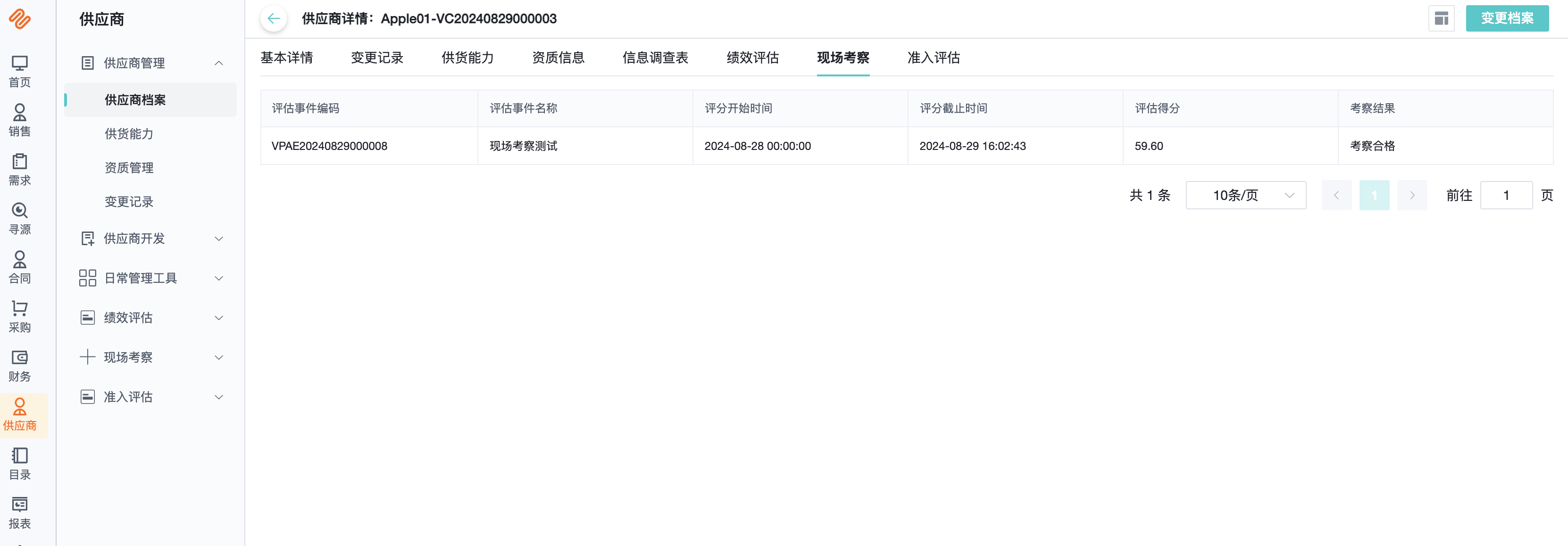Open 供应商档案 in sidebar
The image size is (1568, 546).
point(150,100)
